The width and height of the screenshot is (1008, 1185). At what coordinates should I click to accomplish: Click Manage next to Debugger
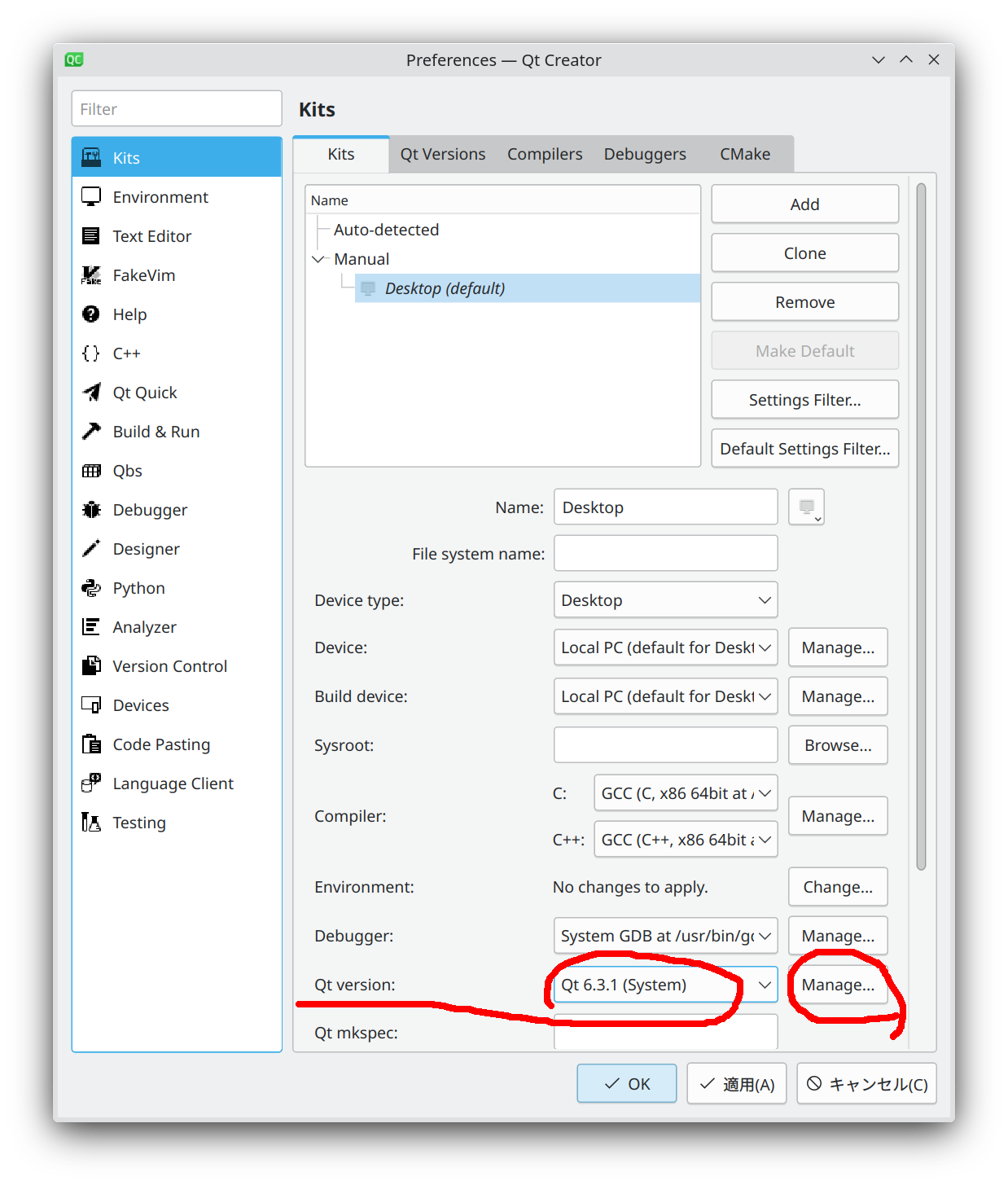coord(838,936)
